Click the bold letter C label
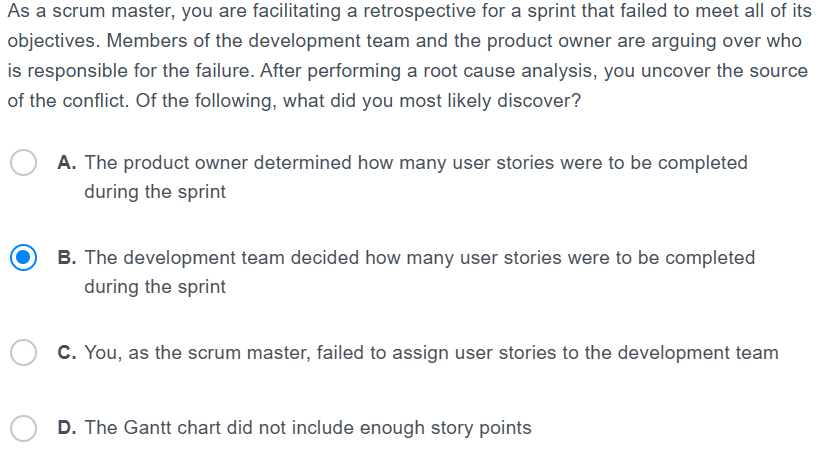Viewport: 828px width, 451px height. click(67, 353)
